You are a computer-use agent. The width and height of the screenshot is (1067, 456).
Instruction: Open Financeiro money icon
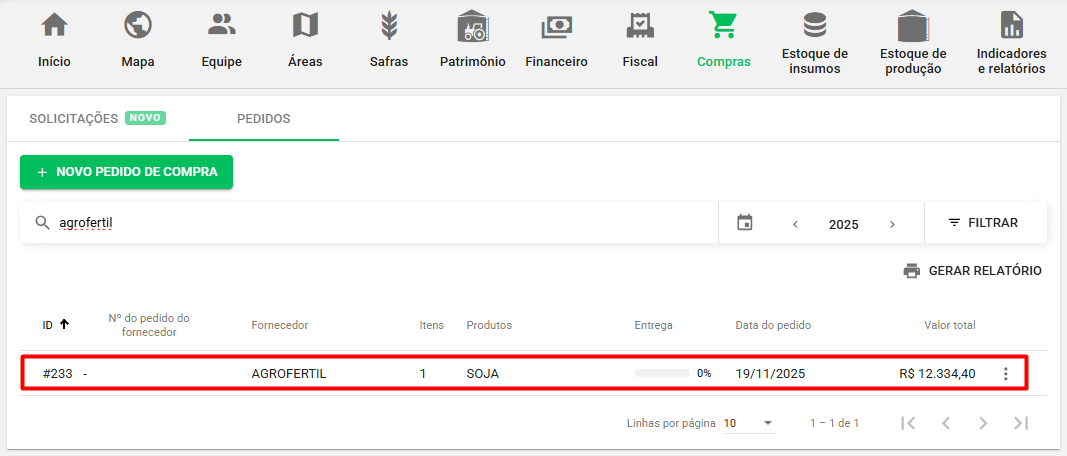tap(556, 25)
